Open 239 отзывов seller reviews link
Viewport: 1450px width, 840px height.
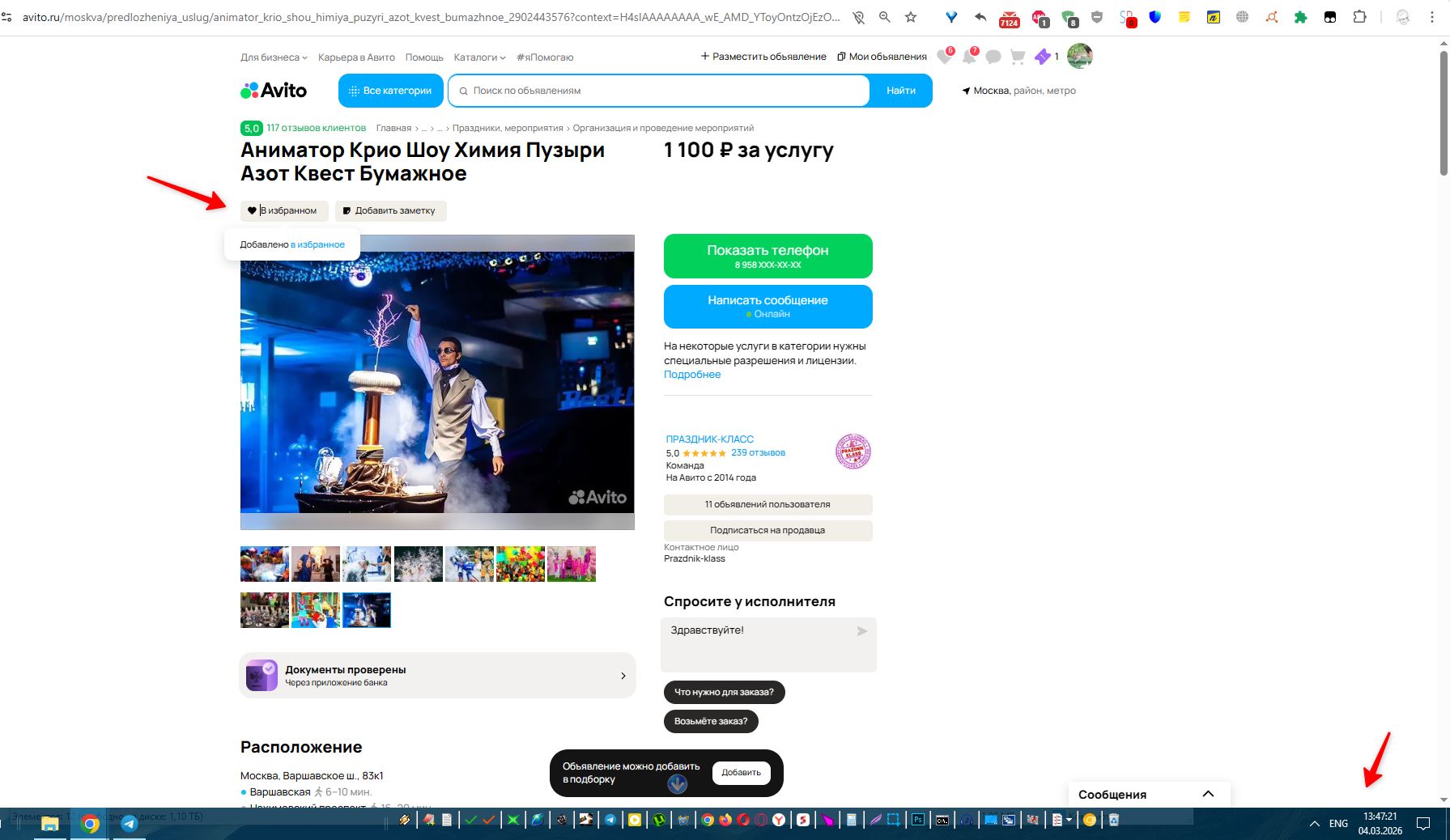758,453
